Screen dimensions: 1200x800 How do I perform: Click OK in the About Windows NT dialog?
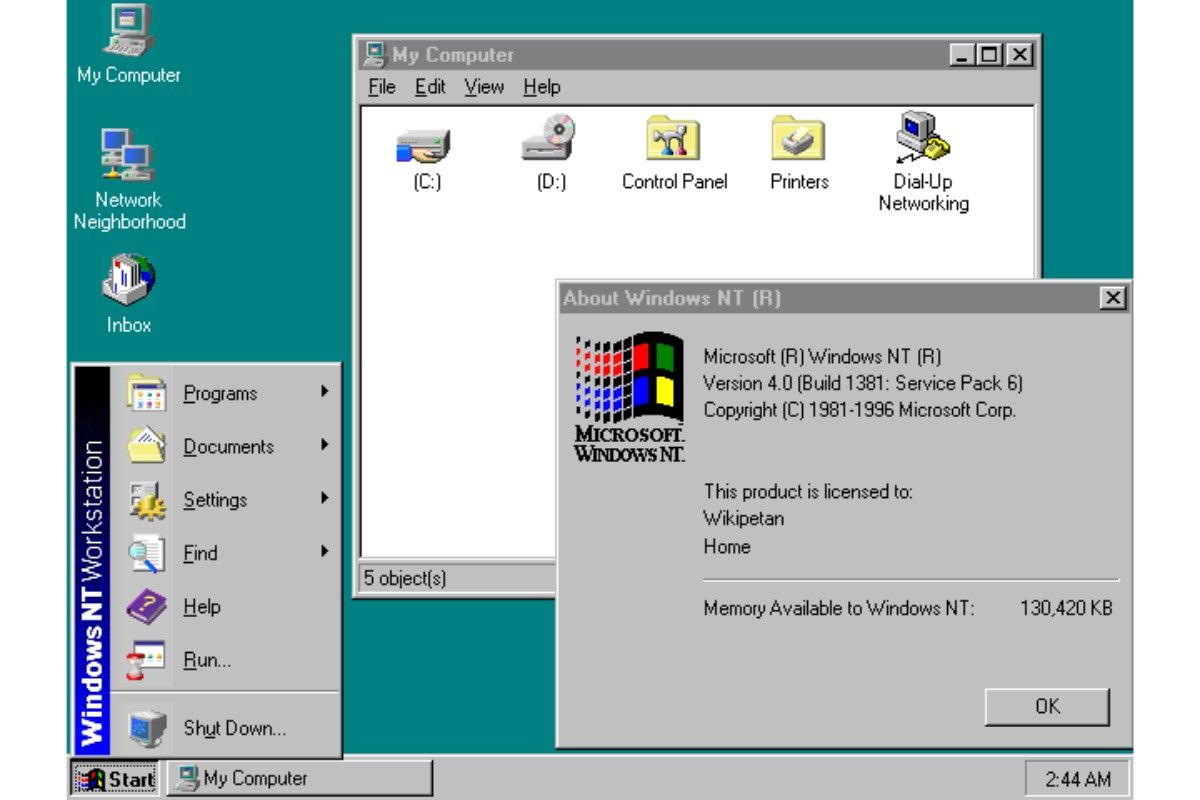tap(1046, 706)
